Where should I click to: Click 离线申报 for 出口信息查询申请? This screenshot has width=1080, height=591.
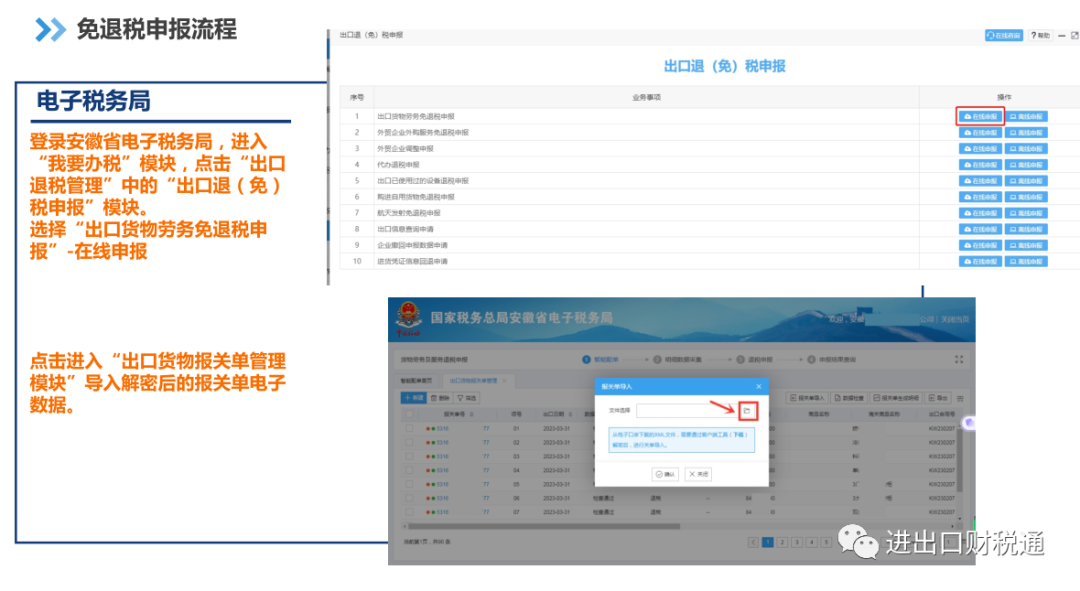[x=1026, y=229]
